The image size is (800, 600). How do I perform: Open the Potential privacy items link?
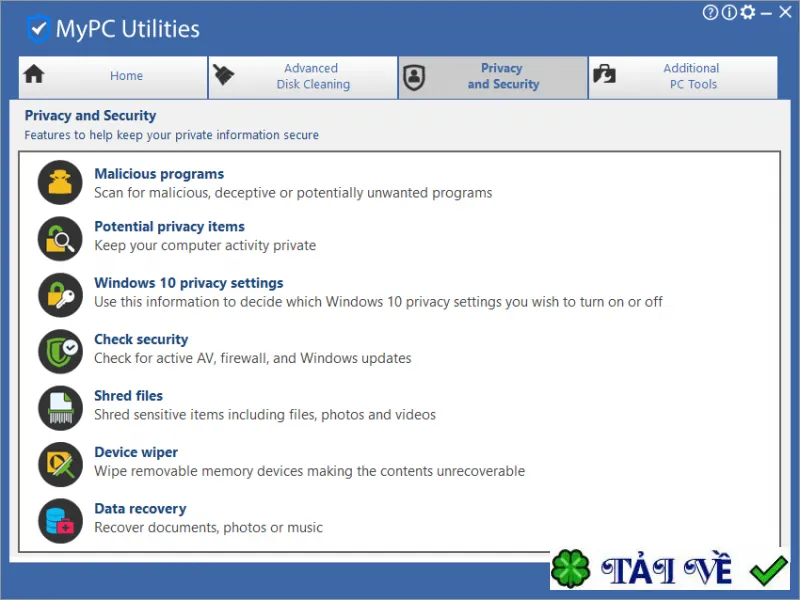[169, 227]
